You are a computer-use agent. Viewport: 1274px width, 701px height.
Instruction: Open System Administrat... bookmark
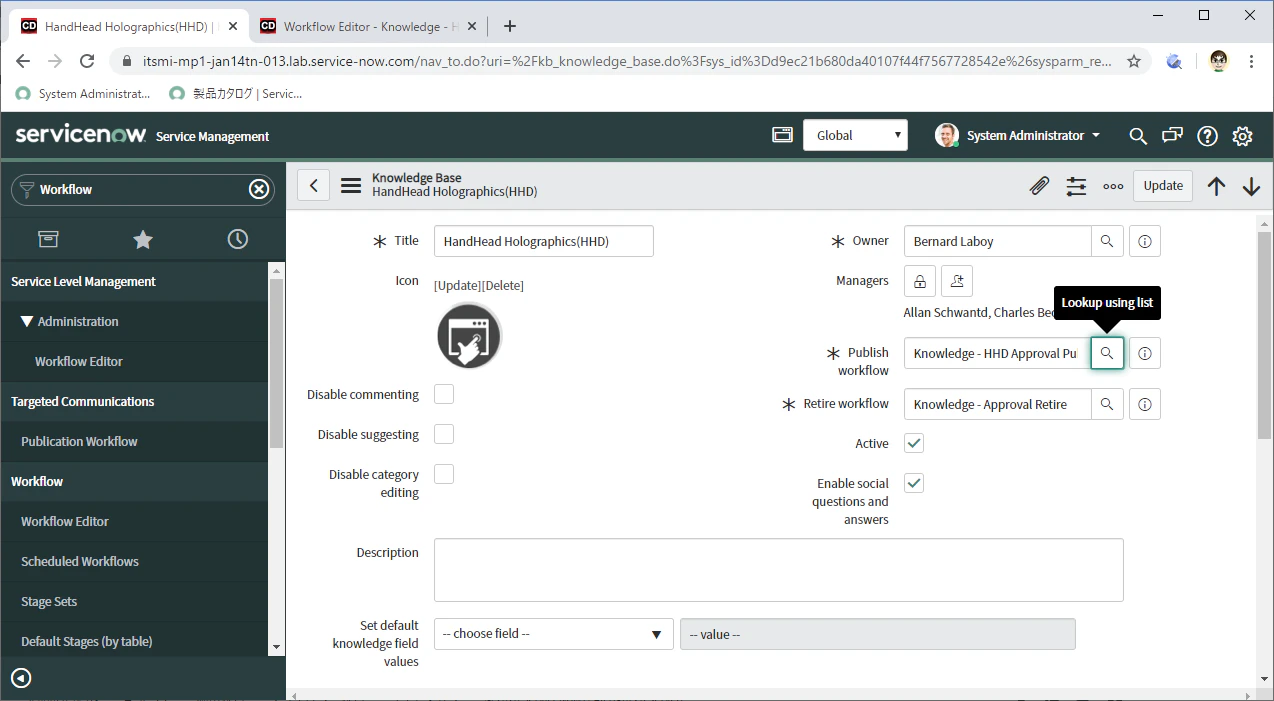83,93
